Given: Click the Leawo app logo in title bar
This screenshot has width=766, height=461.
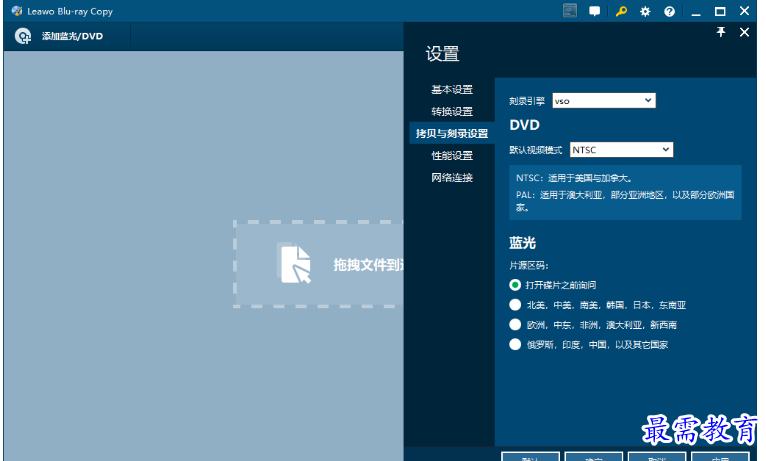Looking at the screenshot, I should (x=17, y=11).
